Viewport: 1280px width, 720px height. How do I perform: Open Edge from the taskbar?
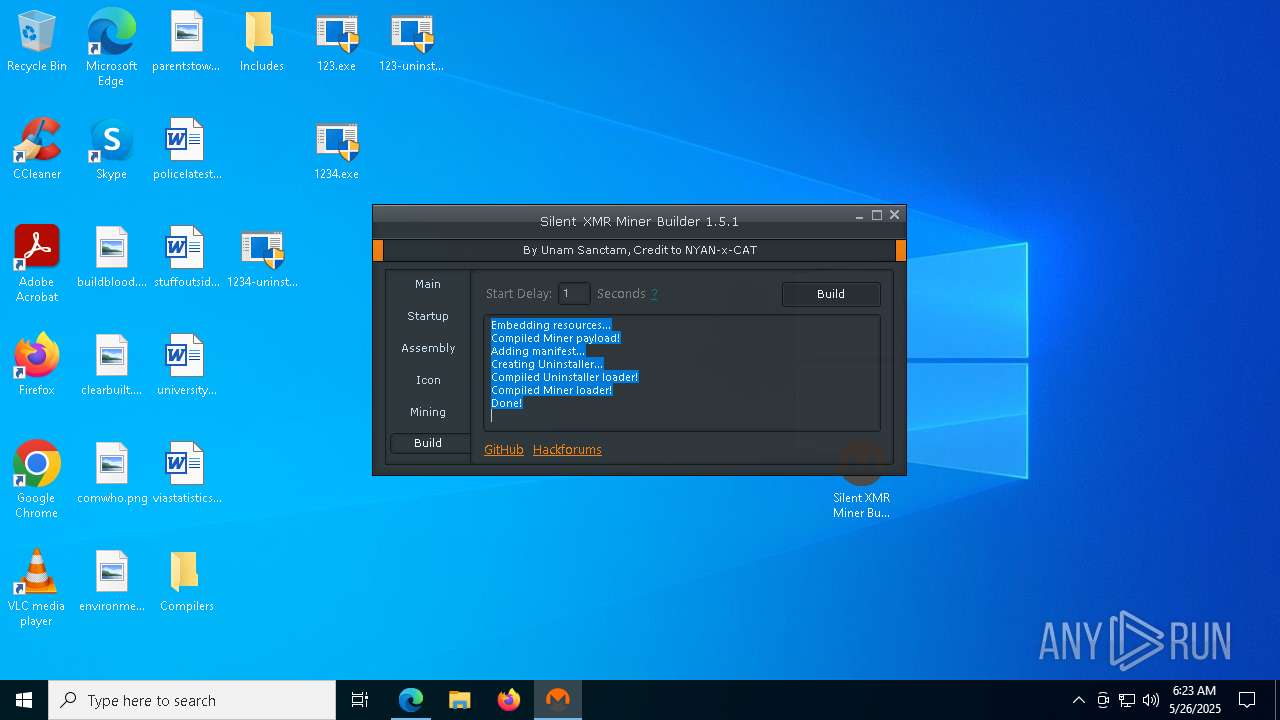point(411,700)
